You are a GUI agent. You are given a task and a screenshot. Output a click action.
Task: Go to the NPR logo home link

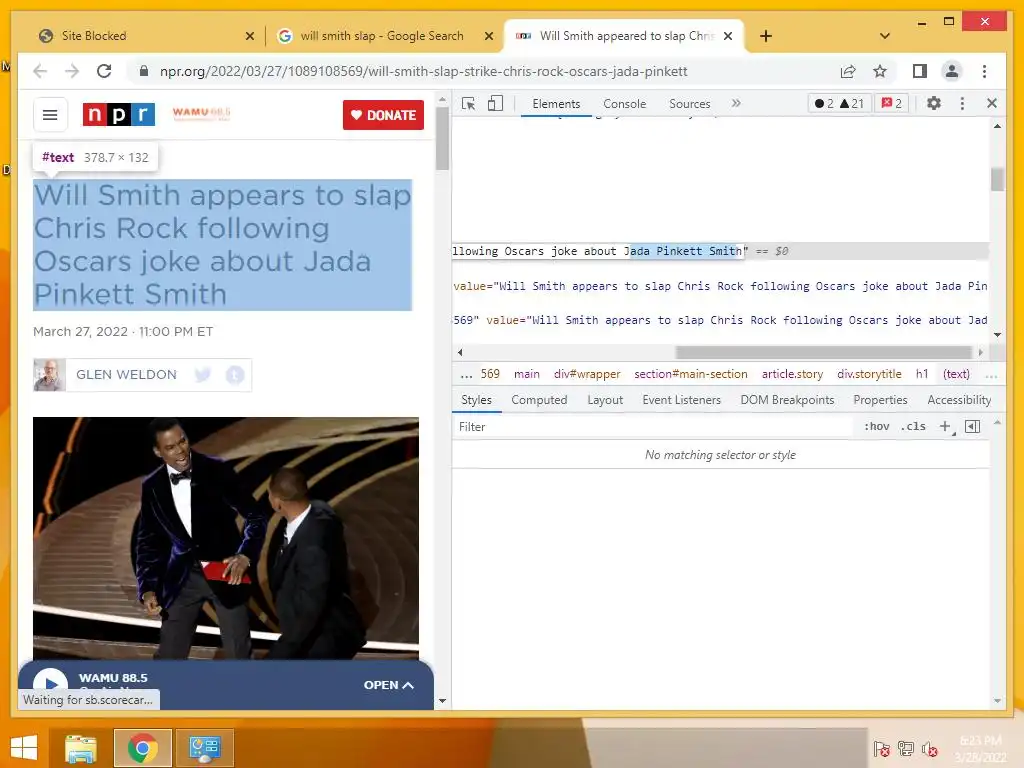tap(118, 114)
